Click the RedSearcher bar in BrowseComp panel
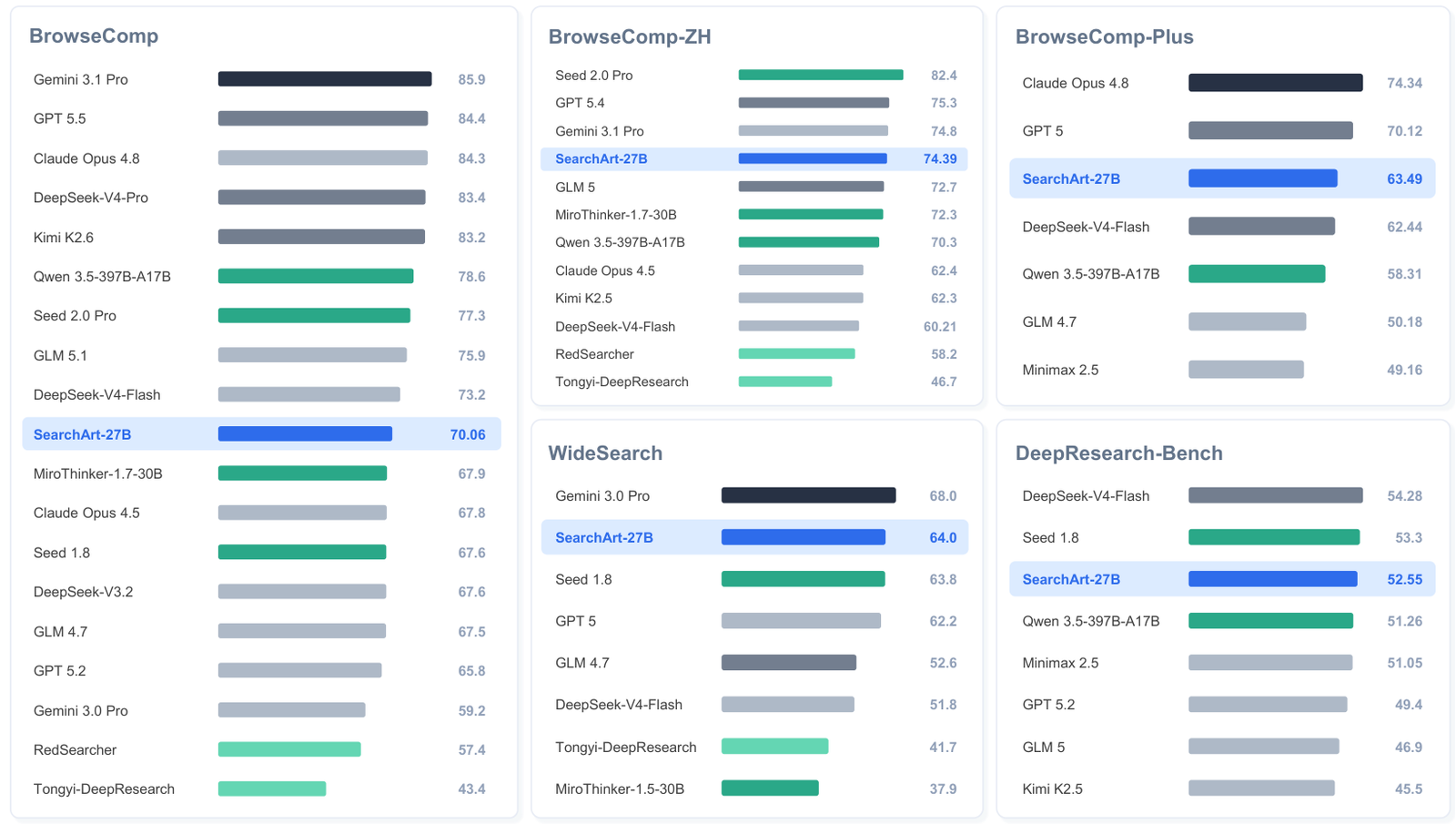This screenshot has width=1456, height=824. click(x=289, y=749)
